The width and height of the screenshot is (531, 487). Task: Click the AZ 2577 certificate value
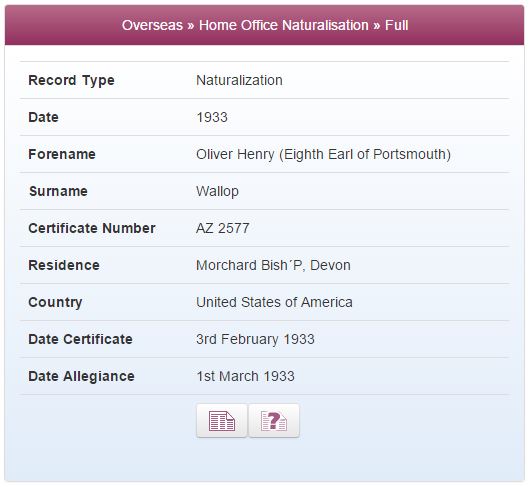click(223, 228)
